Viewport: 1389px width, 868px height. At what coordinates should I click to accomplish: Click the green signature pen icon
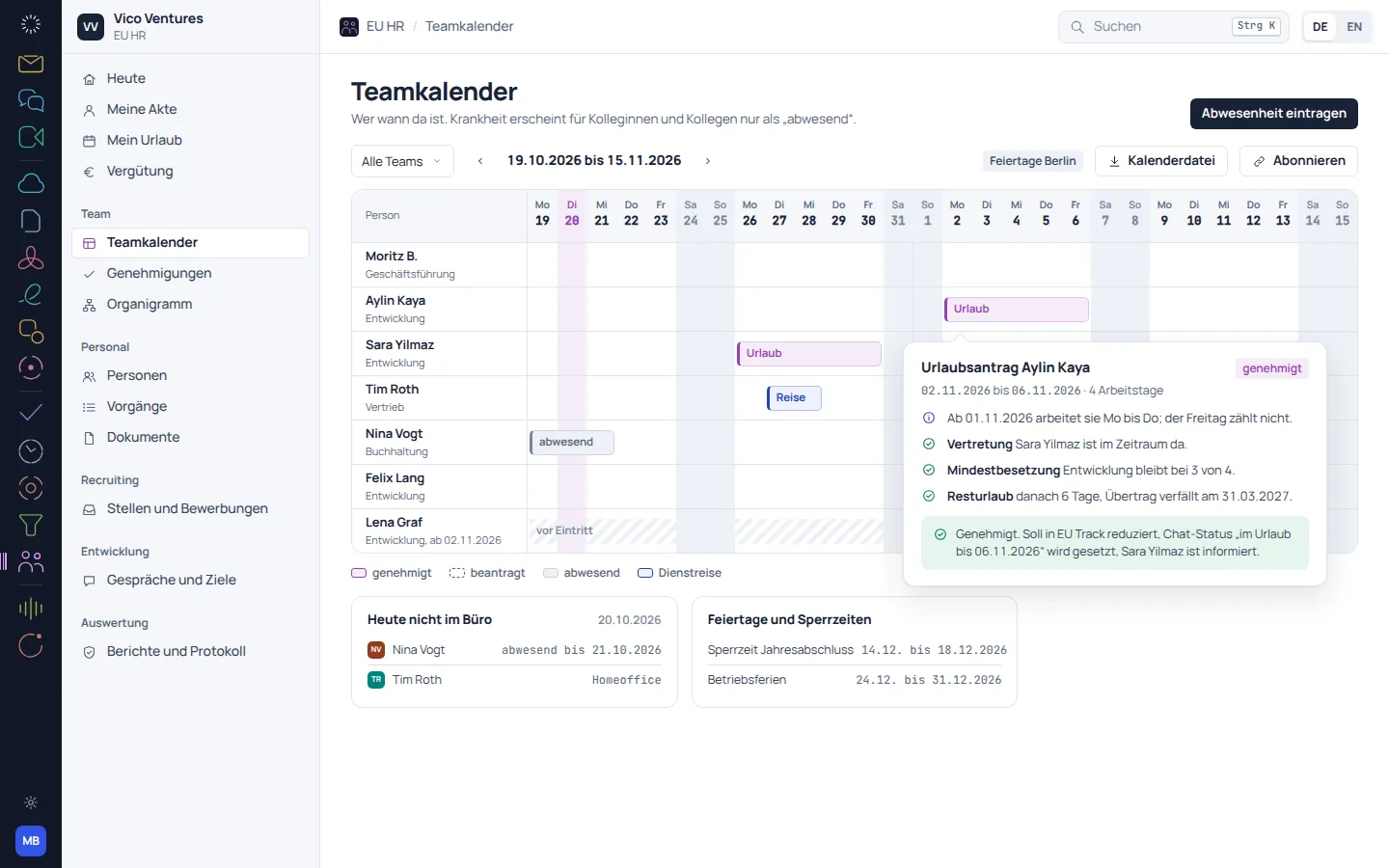tap(31, 294)
